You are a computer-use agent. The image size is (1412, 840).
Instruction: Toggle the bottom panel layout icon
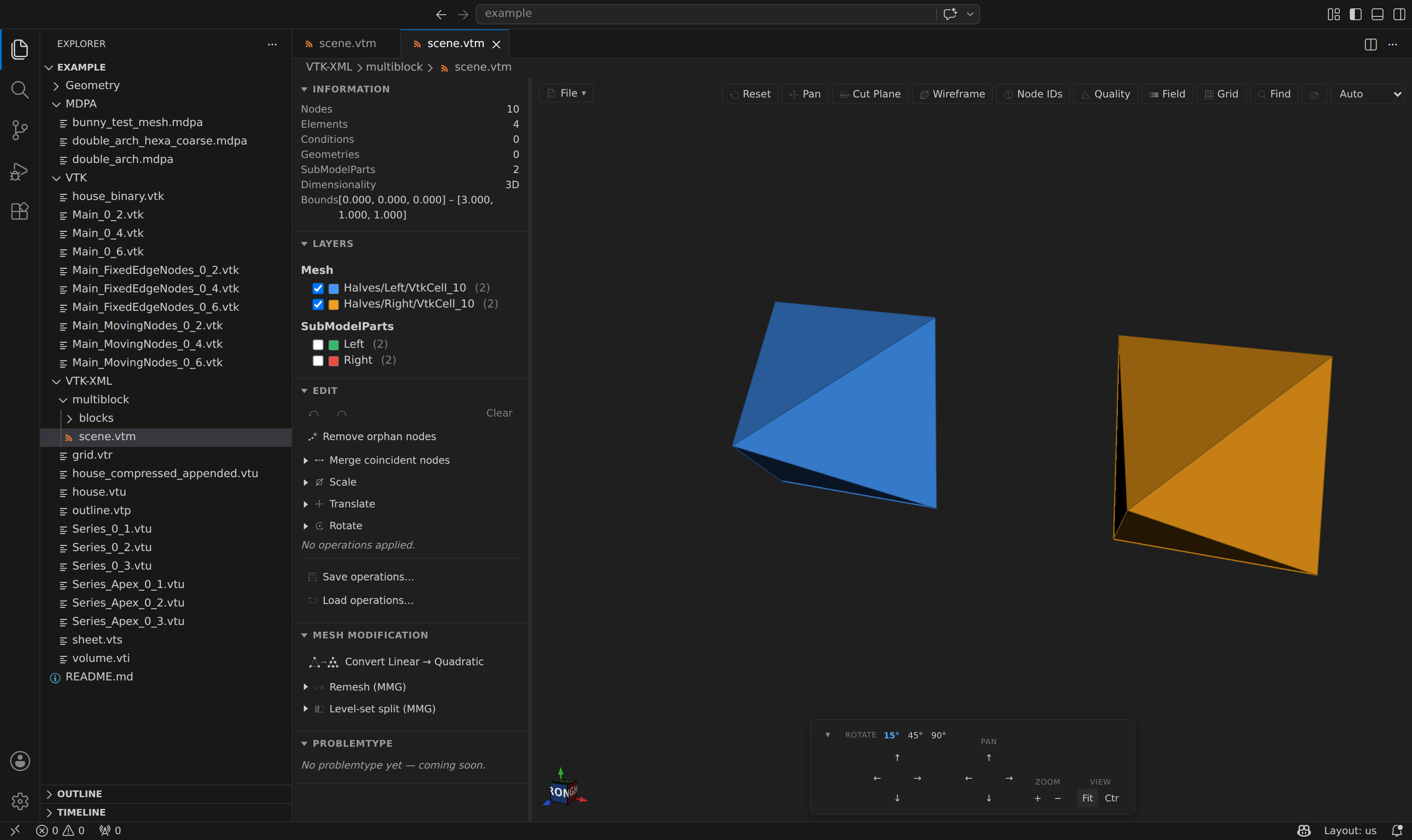pyautogui.click(x=1378, y=14)
